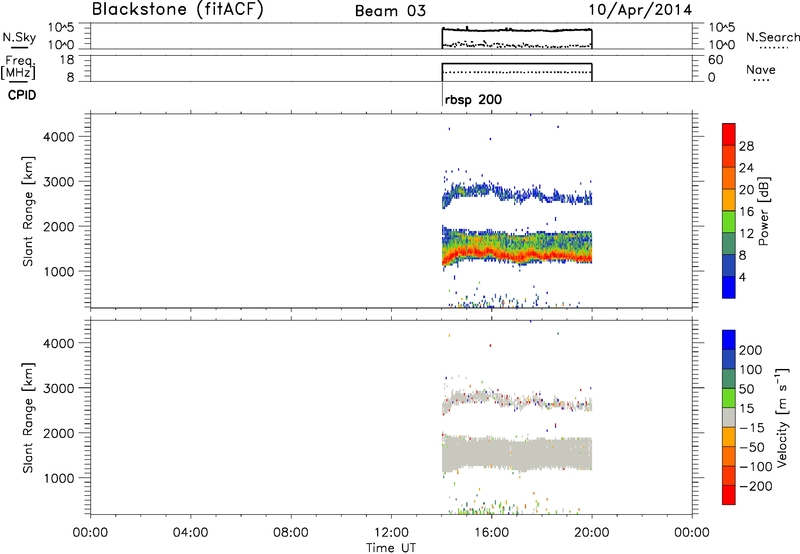
Task: Click the date '10/Apr/2014'
Action: click(x=640, y=10)
